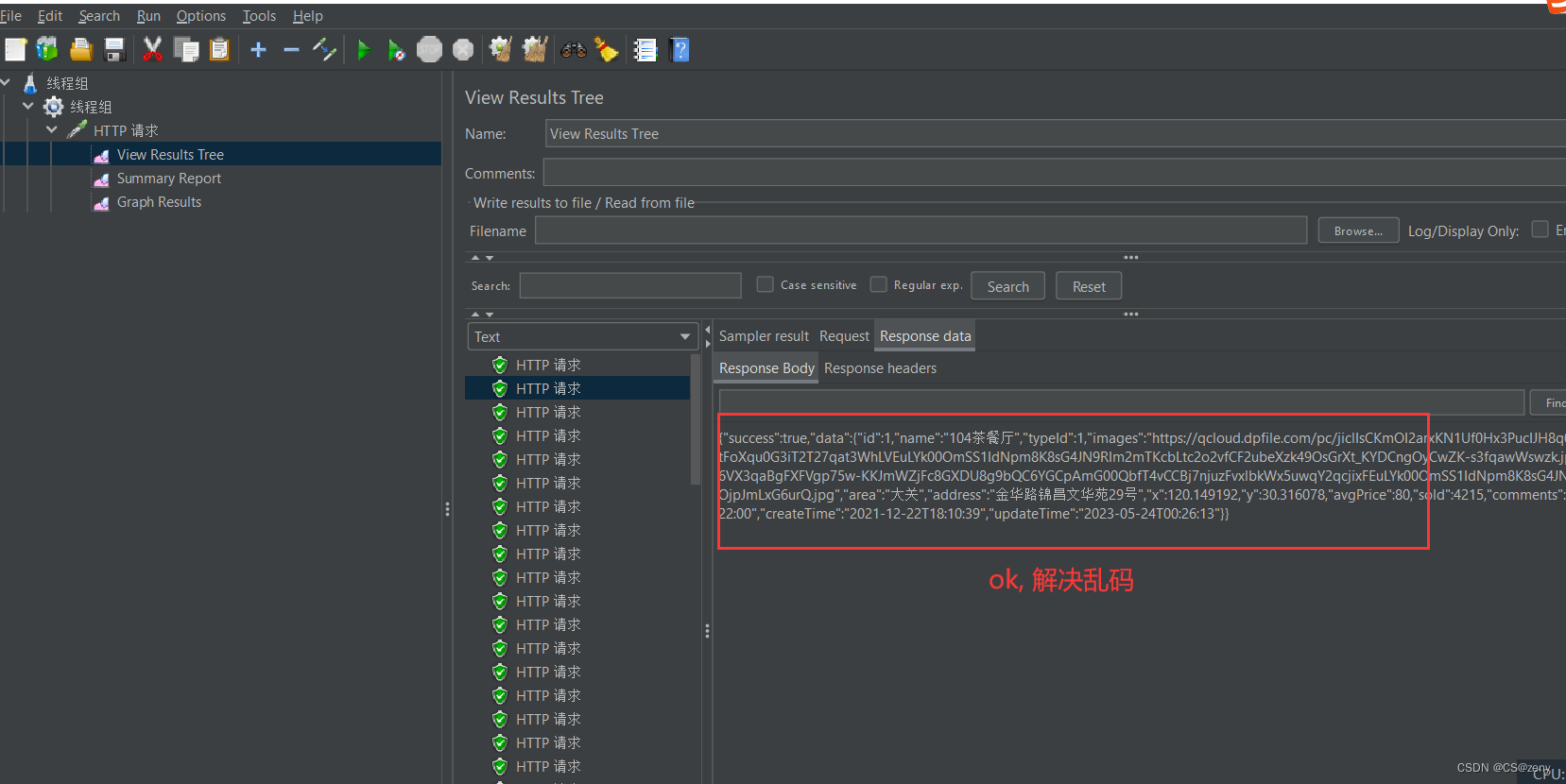Click the collapse arrows above Text dropdown

point(482,315)
